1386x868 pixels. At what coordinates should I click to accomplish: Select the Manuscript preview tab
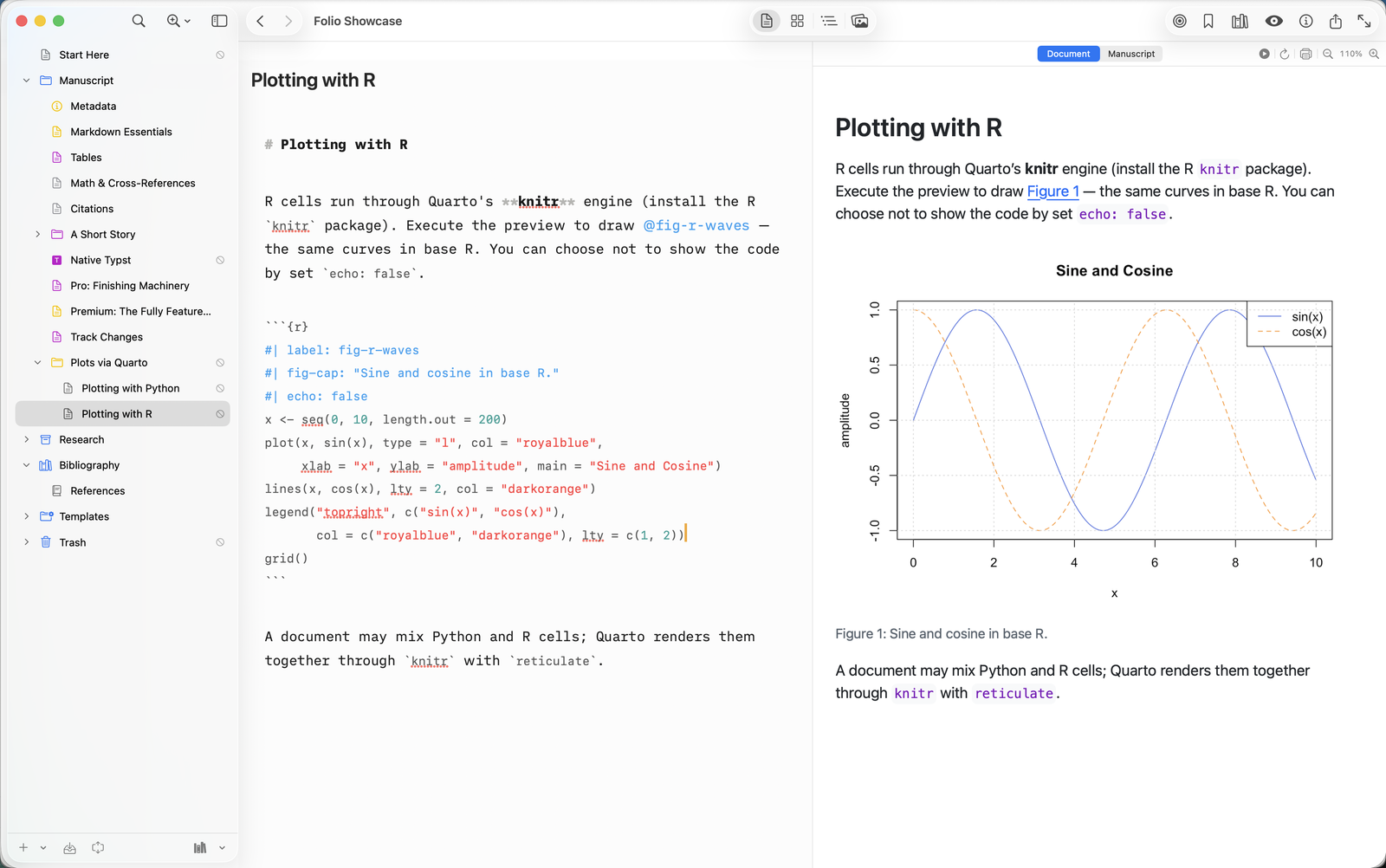(1131, 54)
